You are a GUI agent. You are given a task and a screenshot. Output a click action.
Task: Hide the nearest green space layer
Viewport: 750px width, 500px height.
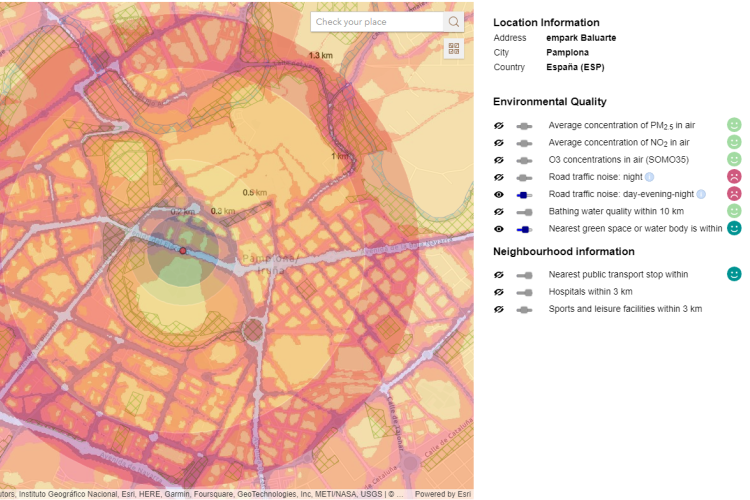point(498,229)
